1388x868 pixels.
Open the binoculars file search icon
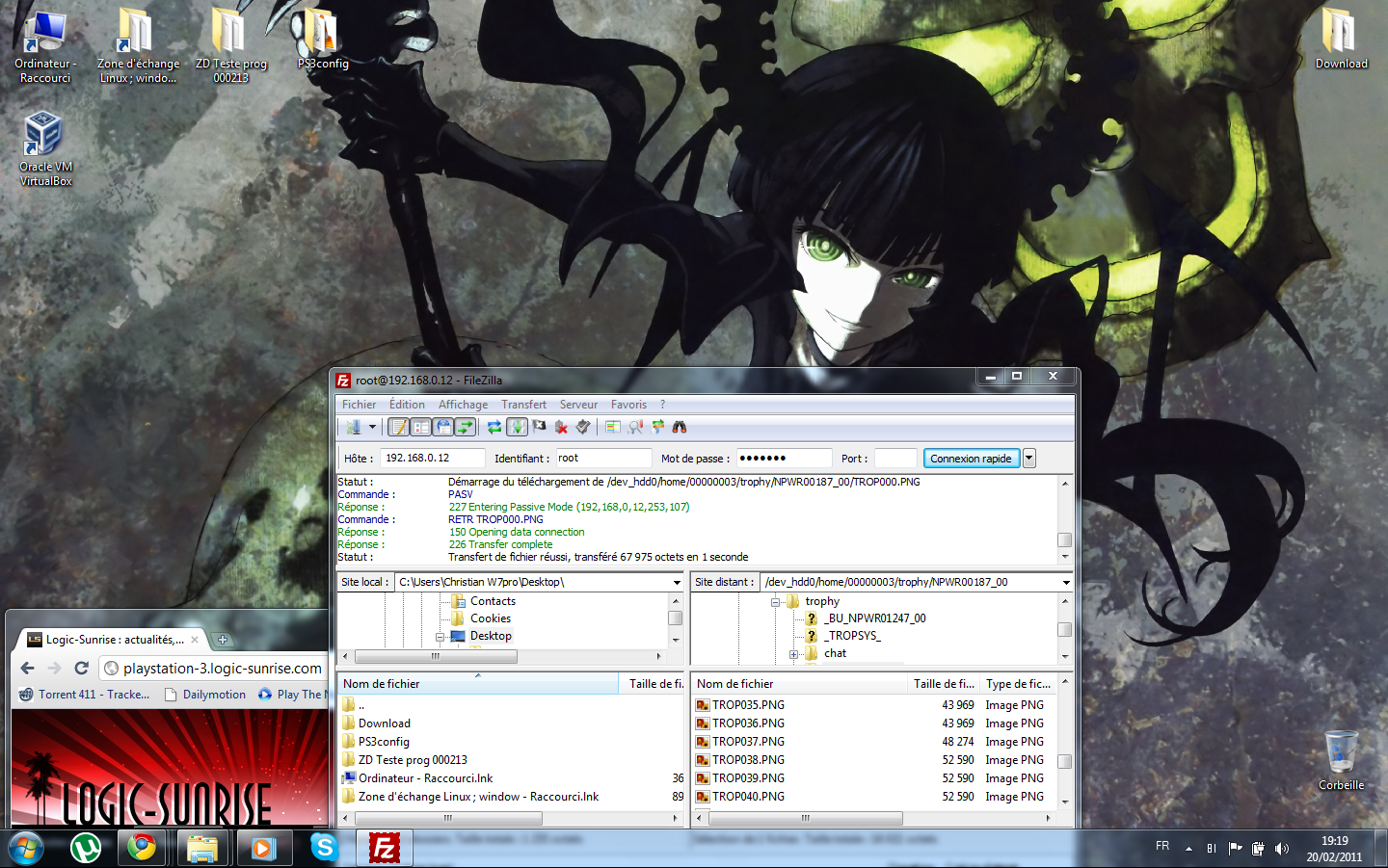pyautogui.click(x=680, y=427)
